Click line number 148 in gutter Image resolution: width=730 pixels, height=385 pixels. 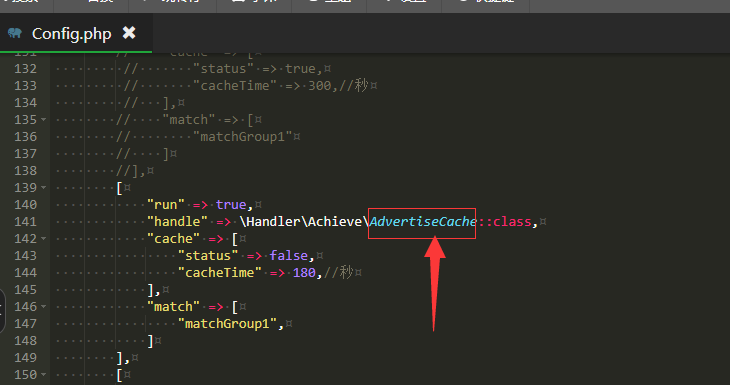pos(25,341)
